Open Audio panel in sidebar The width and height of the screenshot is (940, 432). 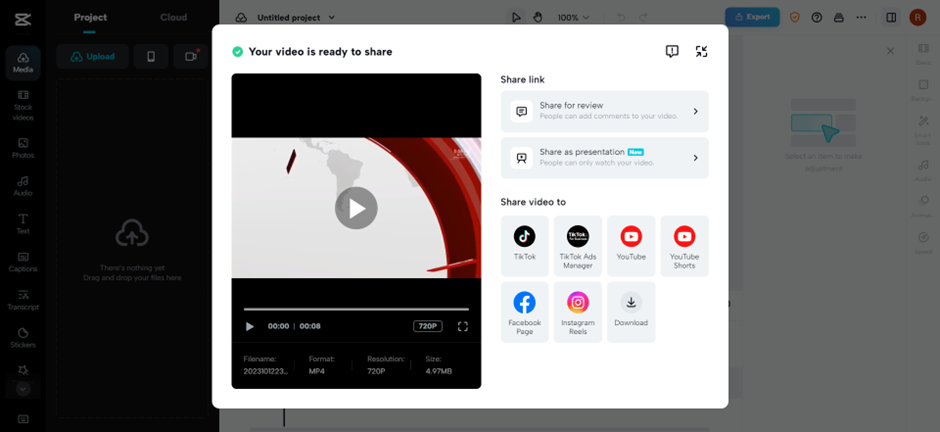click(x=23, y=186)
